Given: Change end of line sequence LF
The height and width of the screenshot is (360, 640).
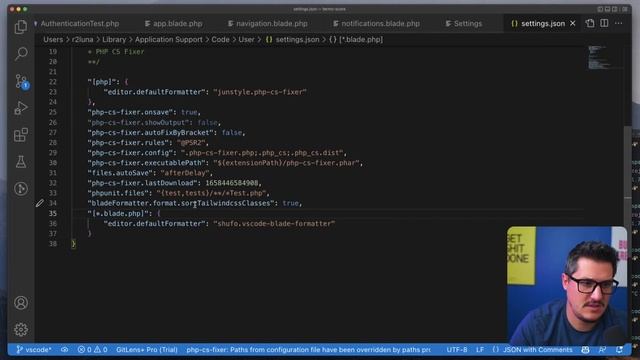Looking at the screenshot, I should coord(480,350).
